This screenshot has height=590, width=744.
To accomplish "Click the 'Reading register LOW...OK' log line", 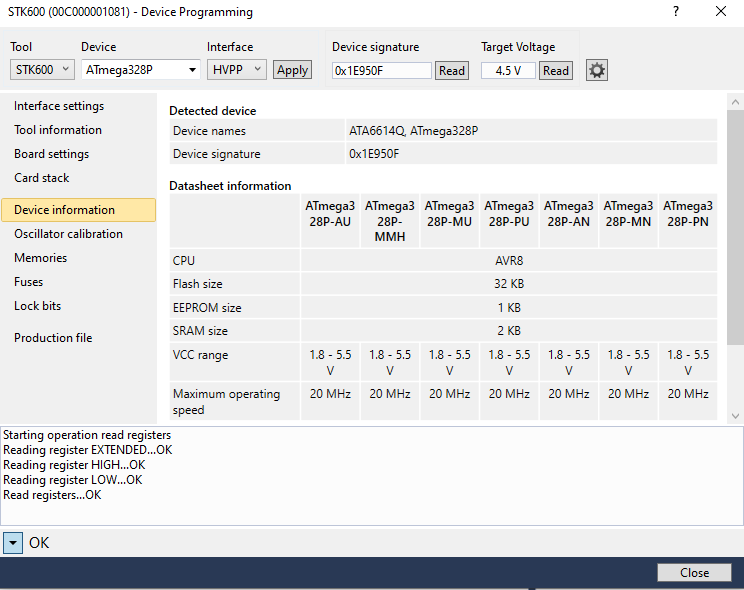I will coord(73,479).
